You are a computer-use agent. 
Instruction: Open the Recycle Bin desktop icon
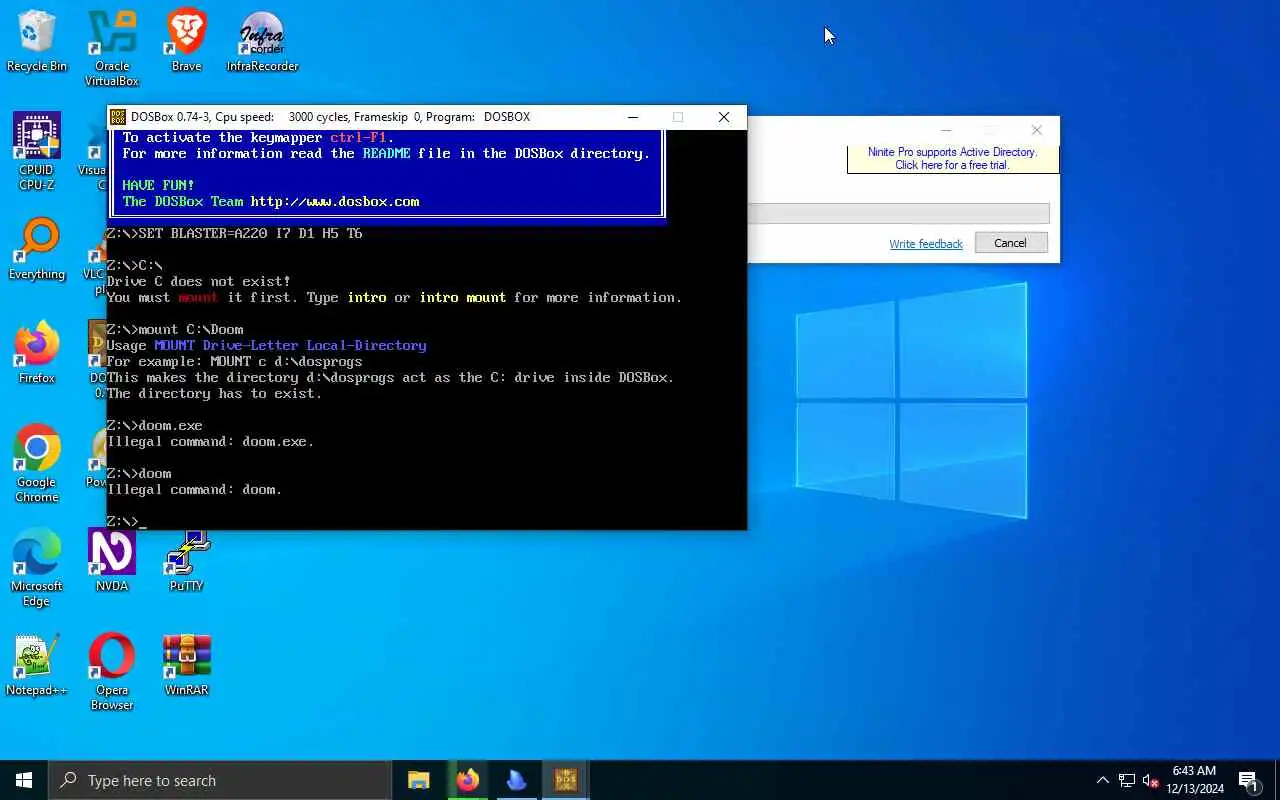tap(37, 42)
